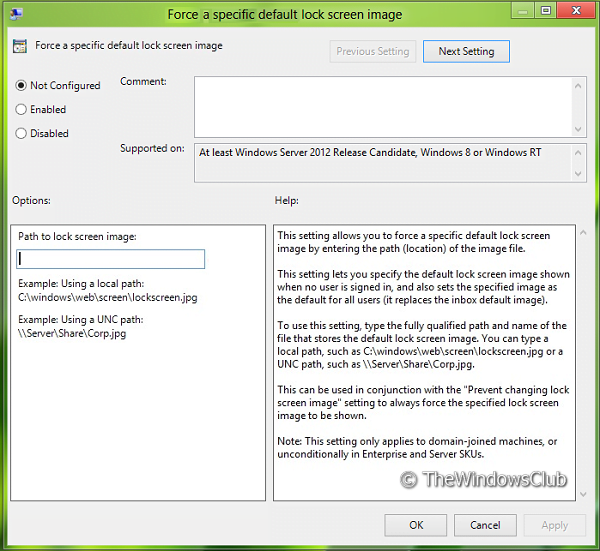Screen dimensions: 600x551
Task: Select the Disabled radio button
Action: point(21,133)
